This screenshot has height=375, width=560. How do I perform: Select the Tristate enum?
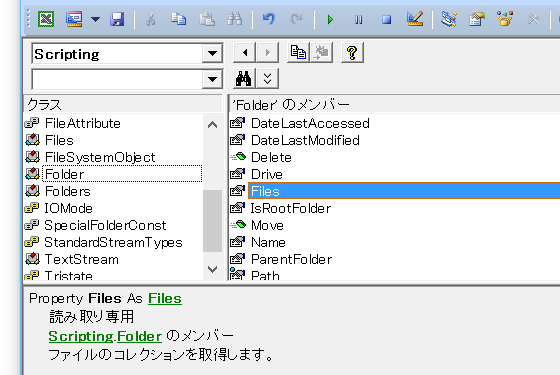69,275
